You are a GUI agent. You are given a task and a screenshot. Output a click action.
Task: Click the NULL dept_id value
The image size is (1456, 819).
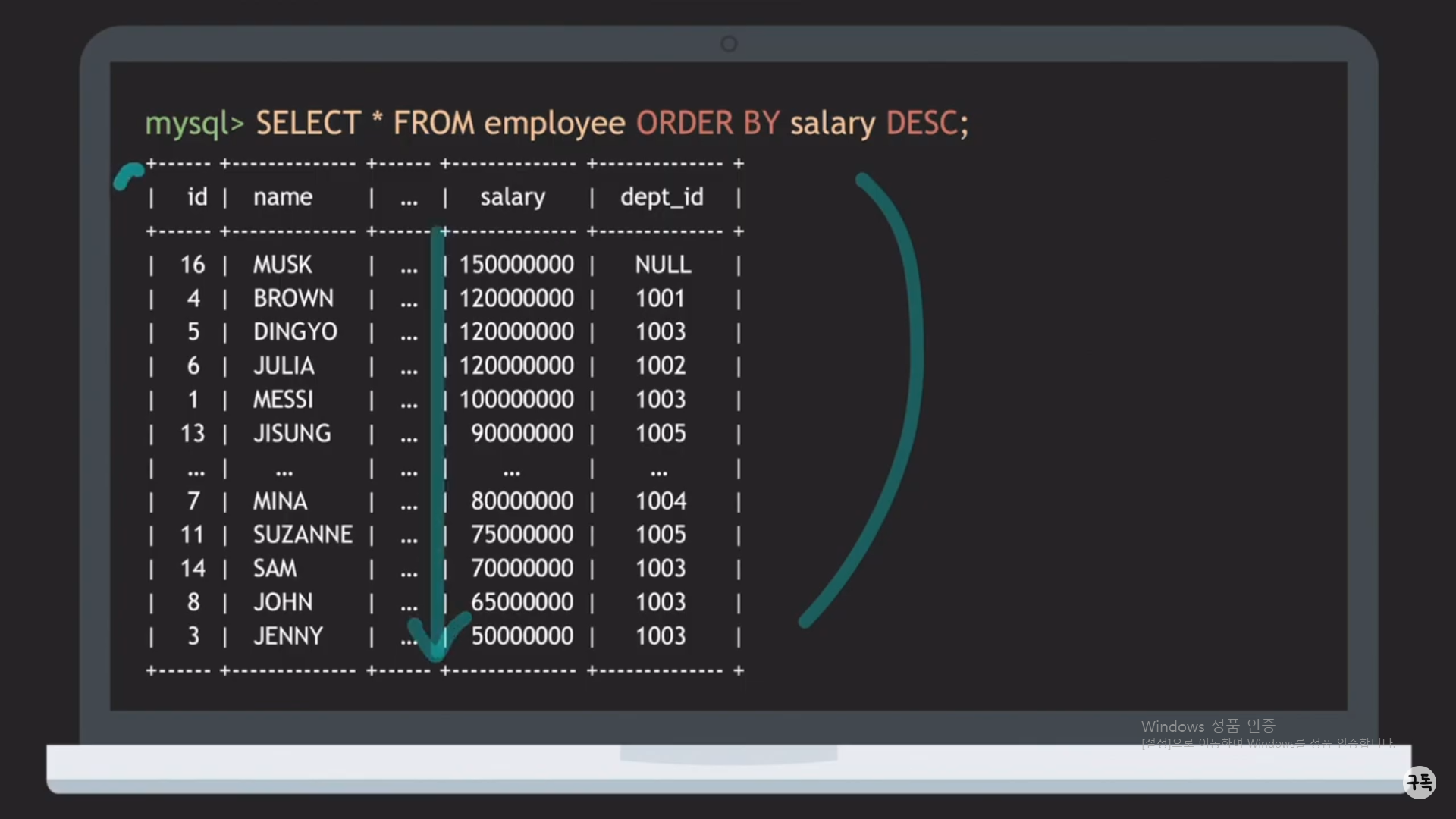pyautogui.click(x=663, y=265)
